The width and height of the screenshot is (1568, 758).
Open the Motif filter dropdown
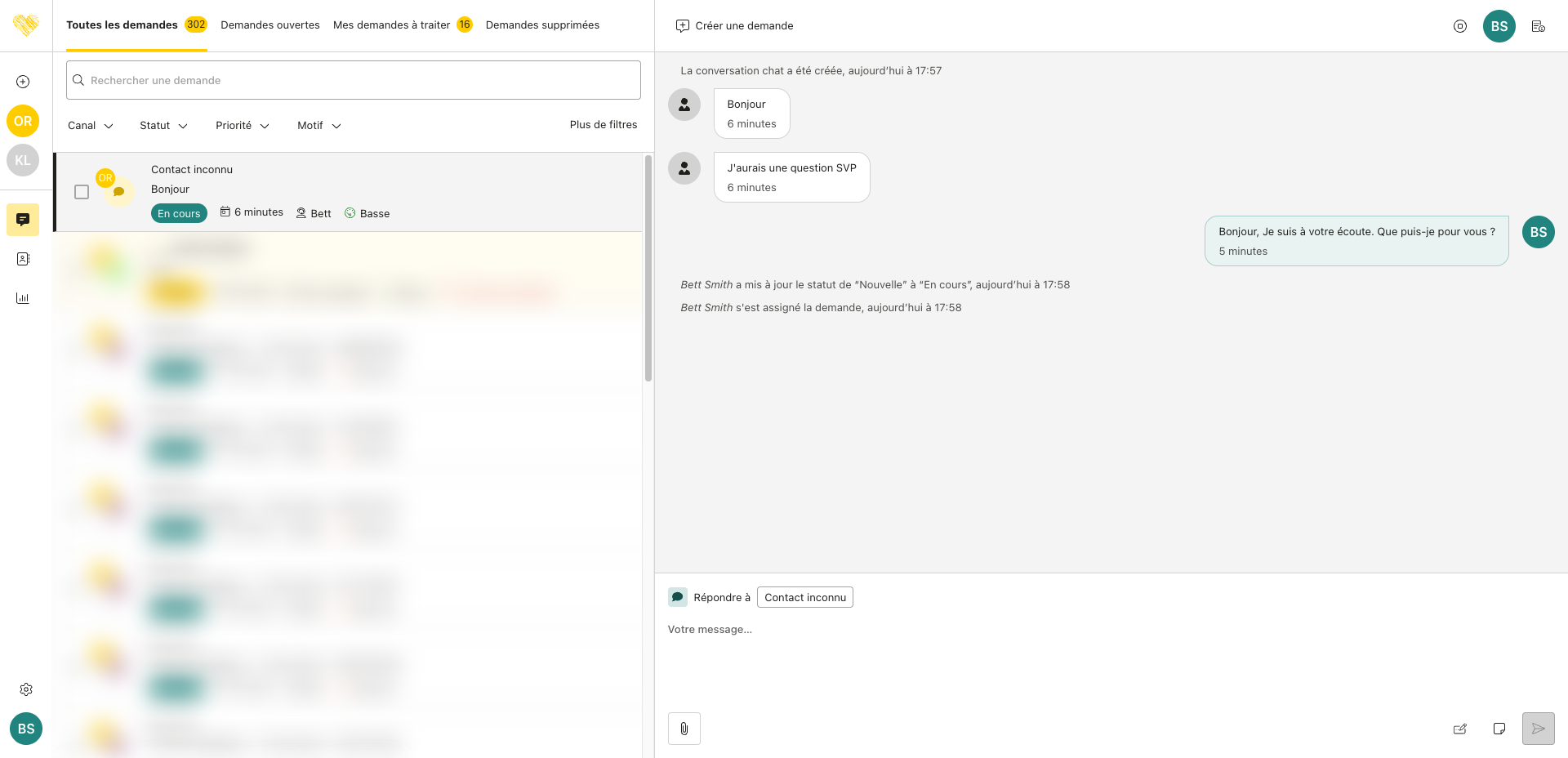coord(318,126)
